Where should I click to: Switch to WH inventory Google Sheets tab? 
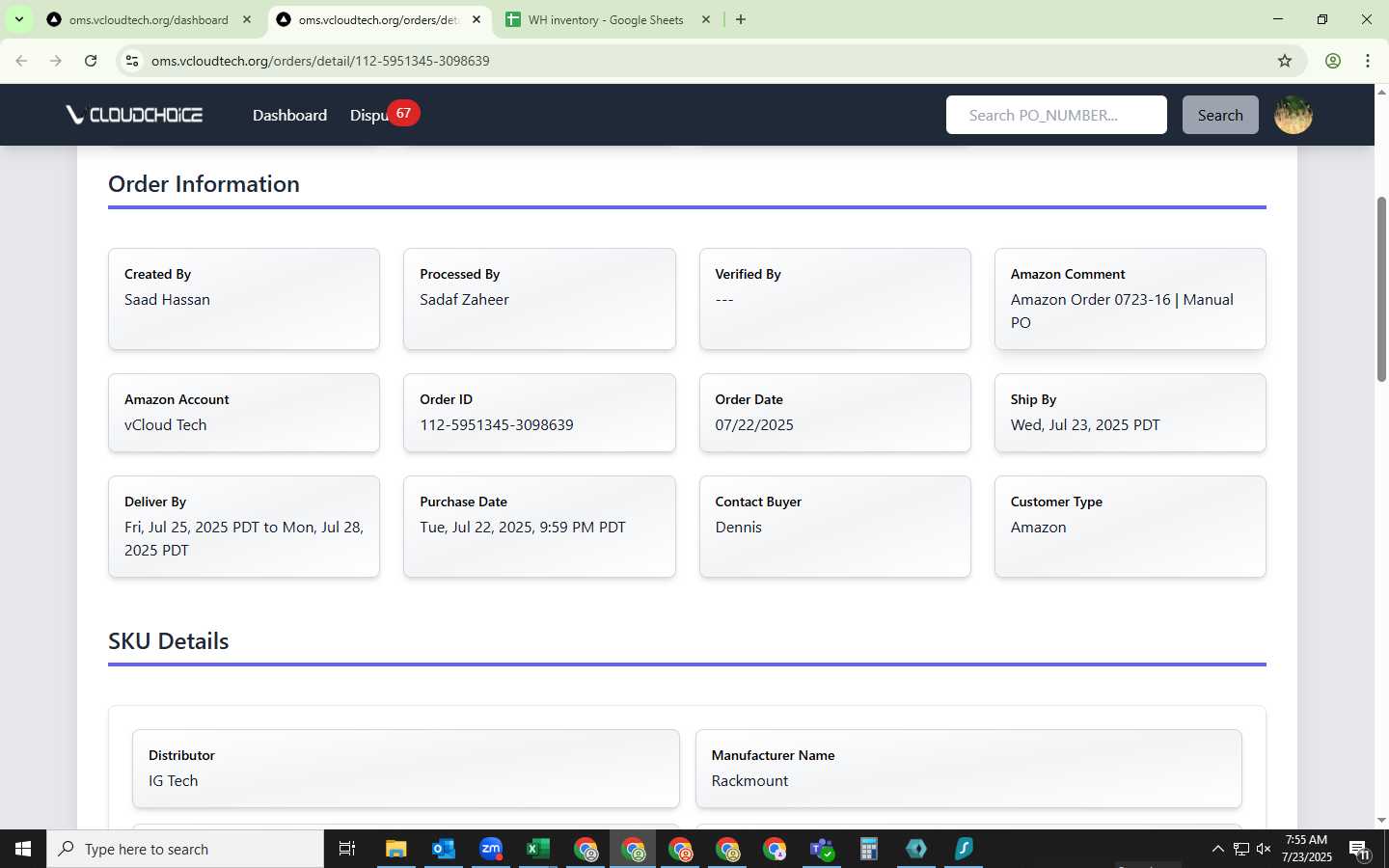point(606,19)
